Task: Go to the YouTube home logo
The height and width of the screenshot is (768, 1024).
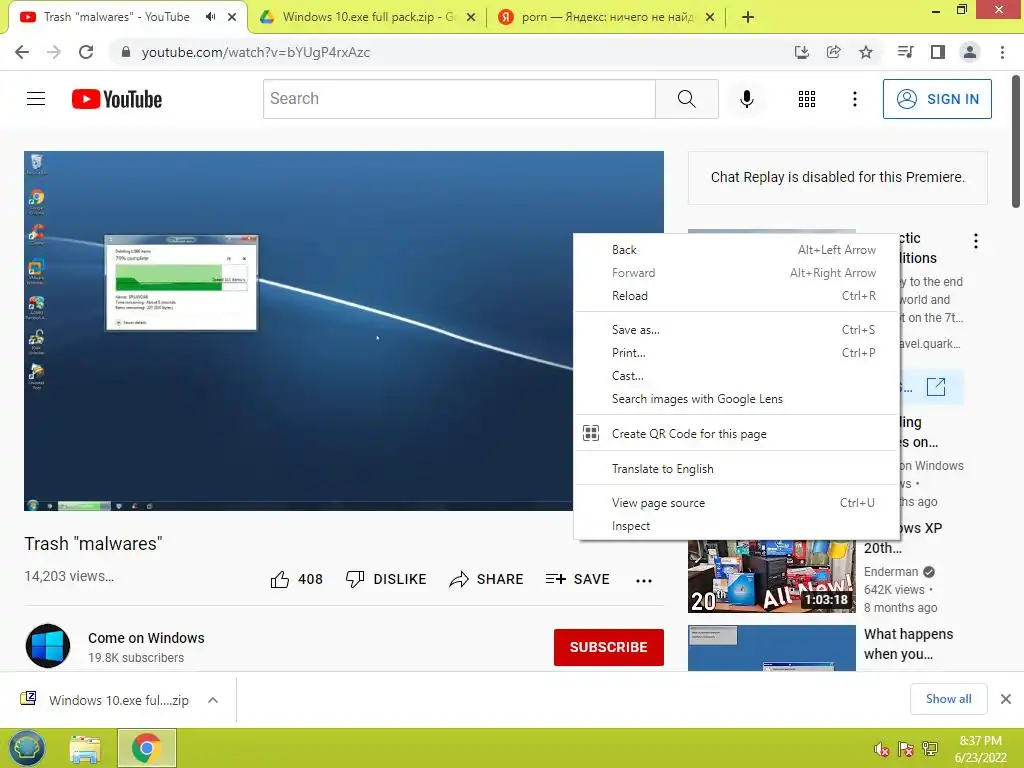Action: click(x=117, y=99)
